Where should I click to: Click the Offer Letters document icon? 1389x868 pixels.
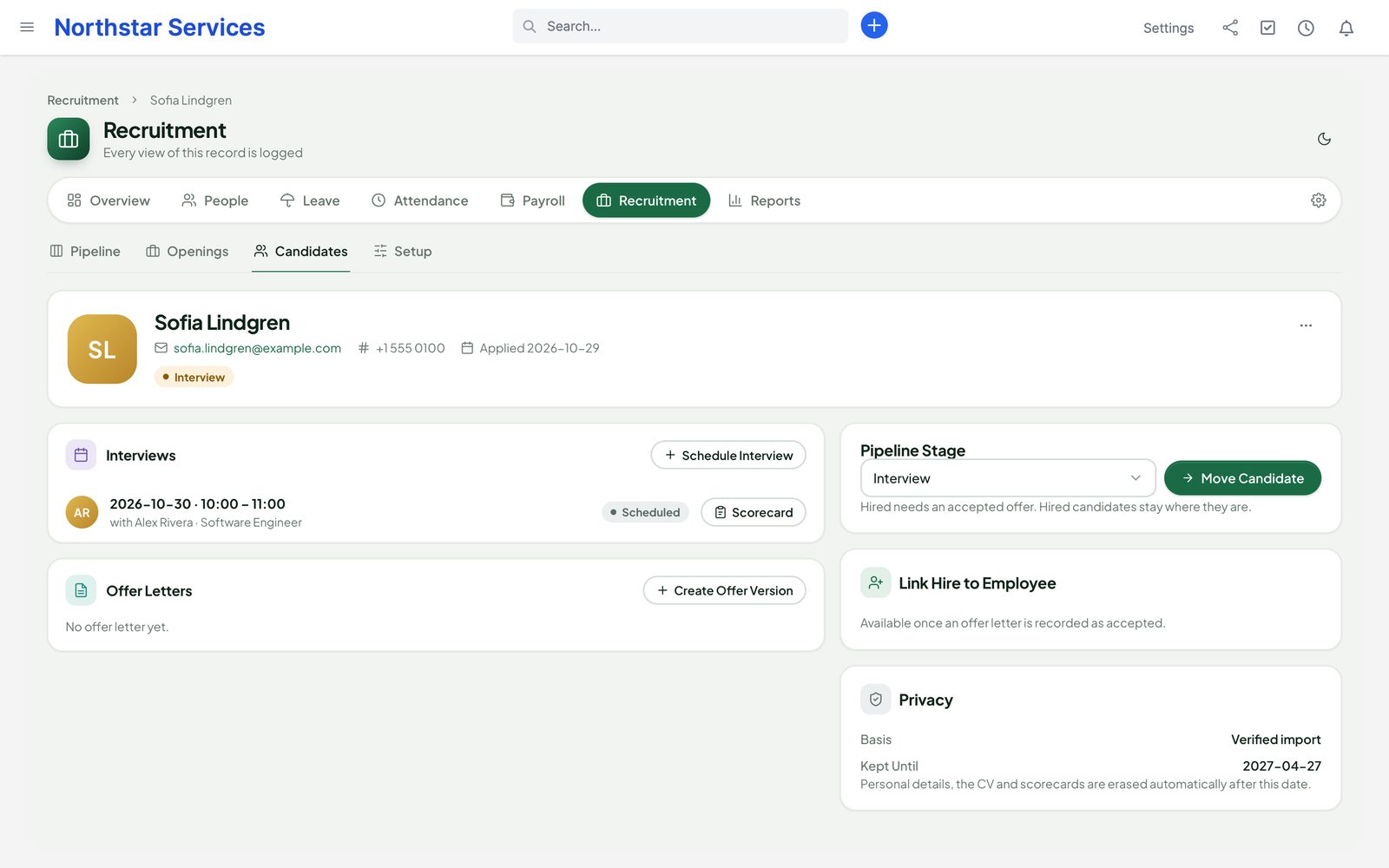coord(81,590)
